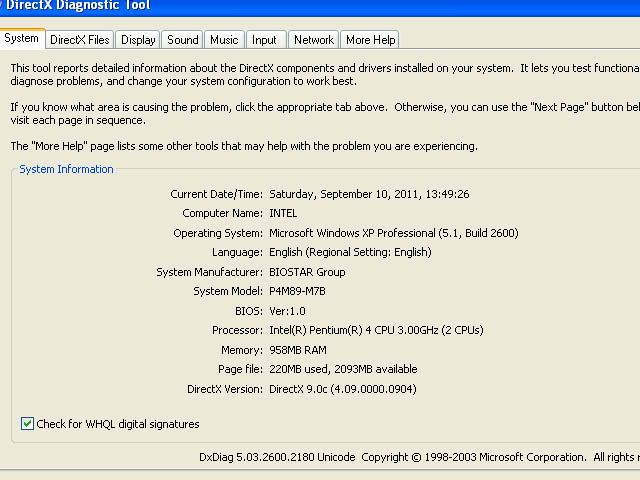Click the Microsoft Windows XP Professional value
Viewport: 640px width, 480px height.
click(393, 233)
